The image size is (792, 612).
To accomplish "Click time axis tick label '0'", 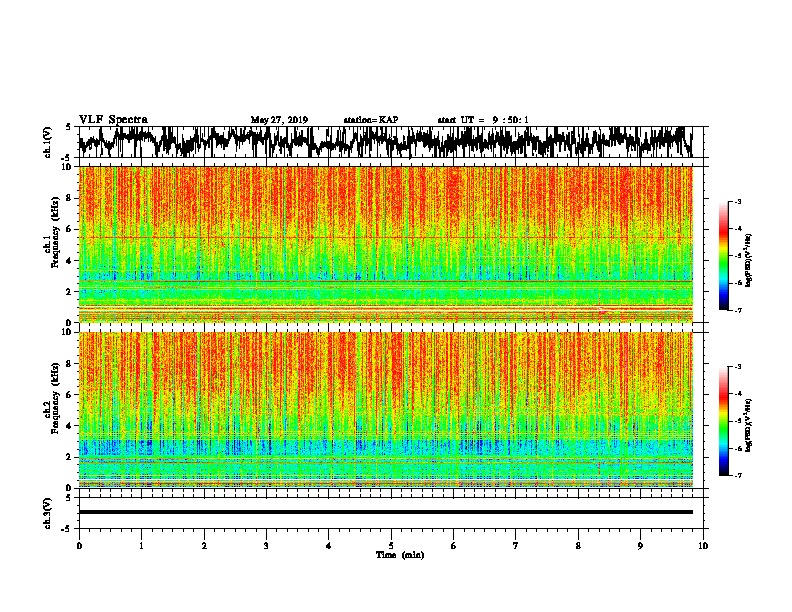I will pos(79,546).
